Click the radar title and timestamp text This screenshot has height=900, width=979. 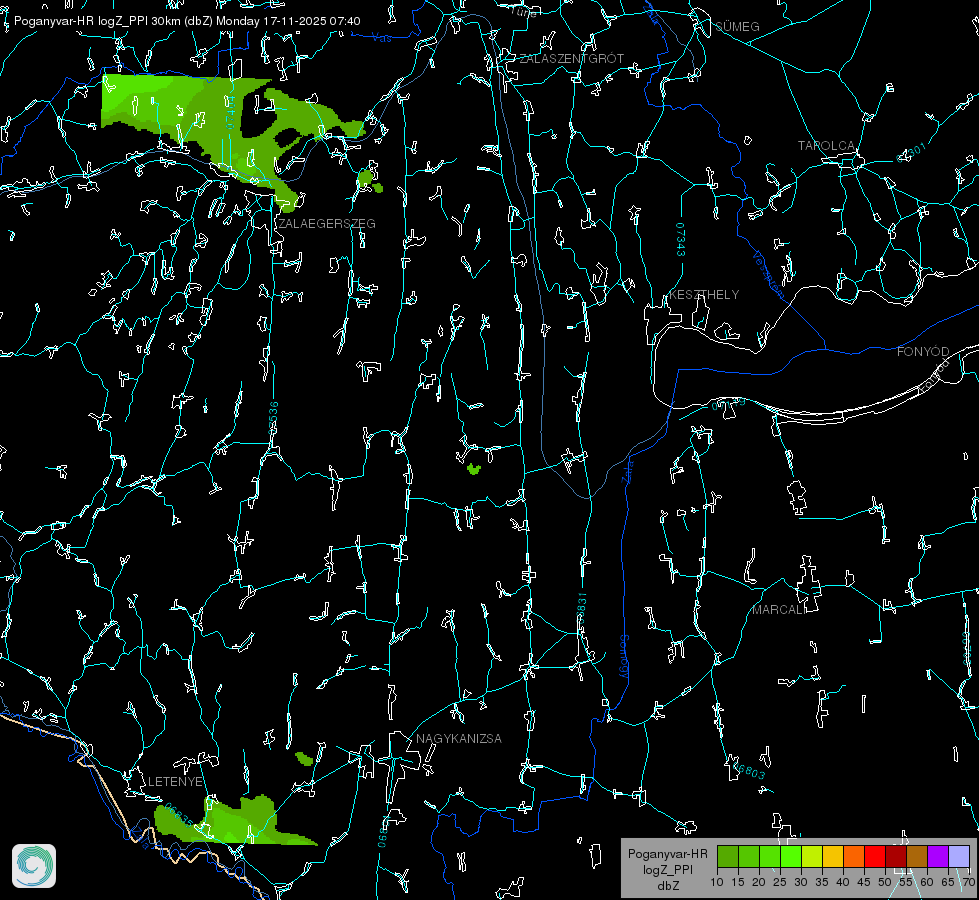[x=187, y=21]
